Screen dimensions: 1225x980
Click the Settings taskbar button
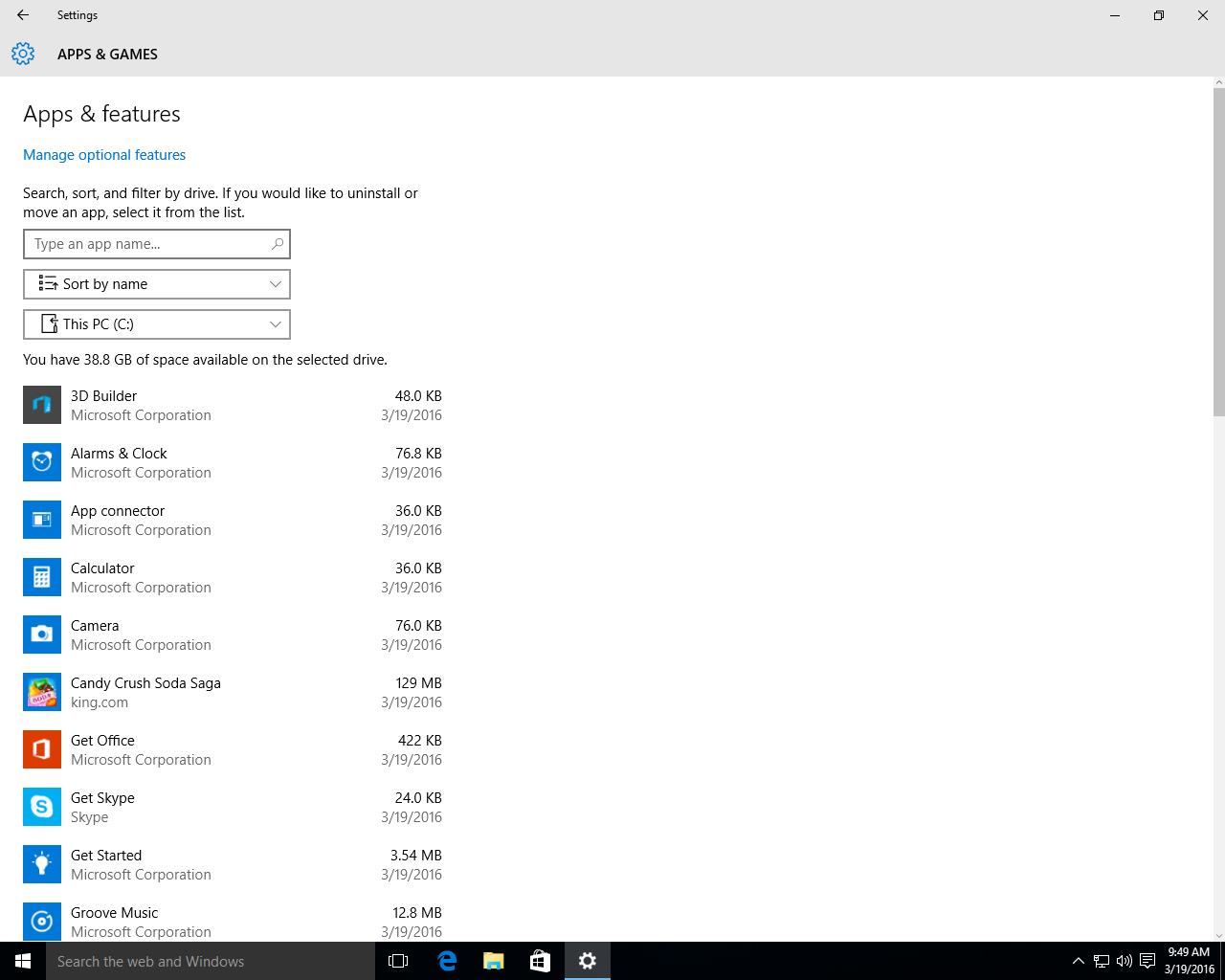coord(588,961)
